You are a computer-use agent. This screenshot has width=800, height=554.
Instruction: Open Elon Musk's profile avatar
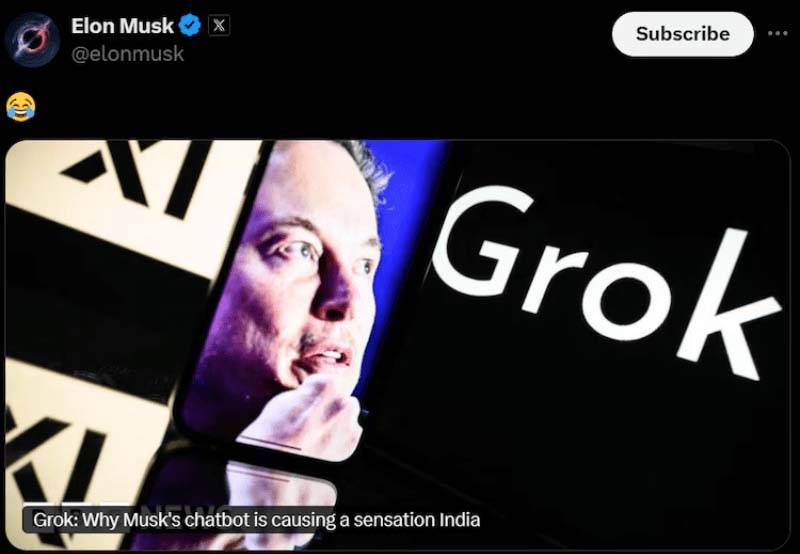(32, 40)
